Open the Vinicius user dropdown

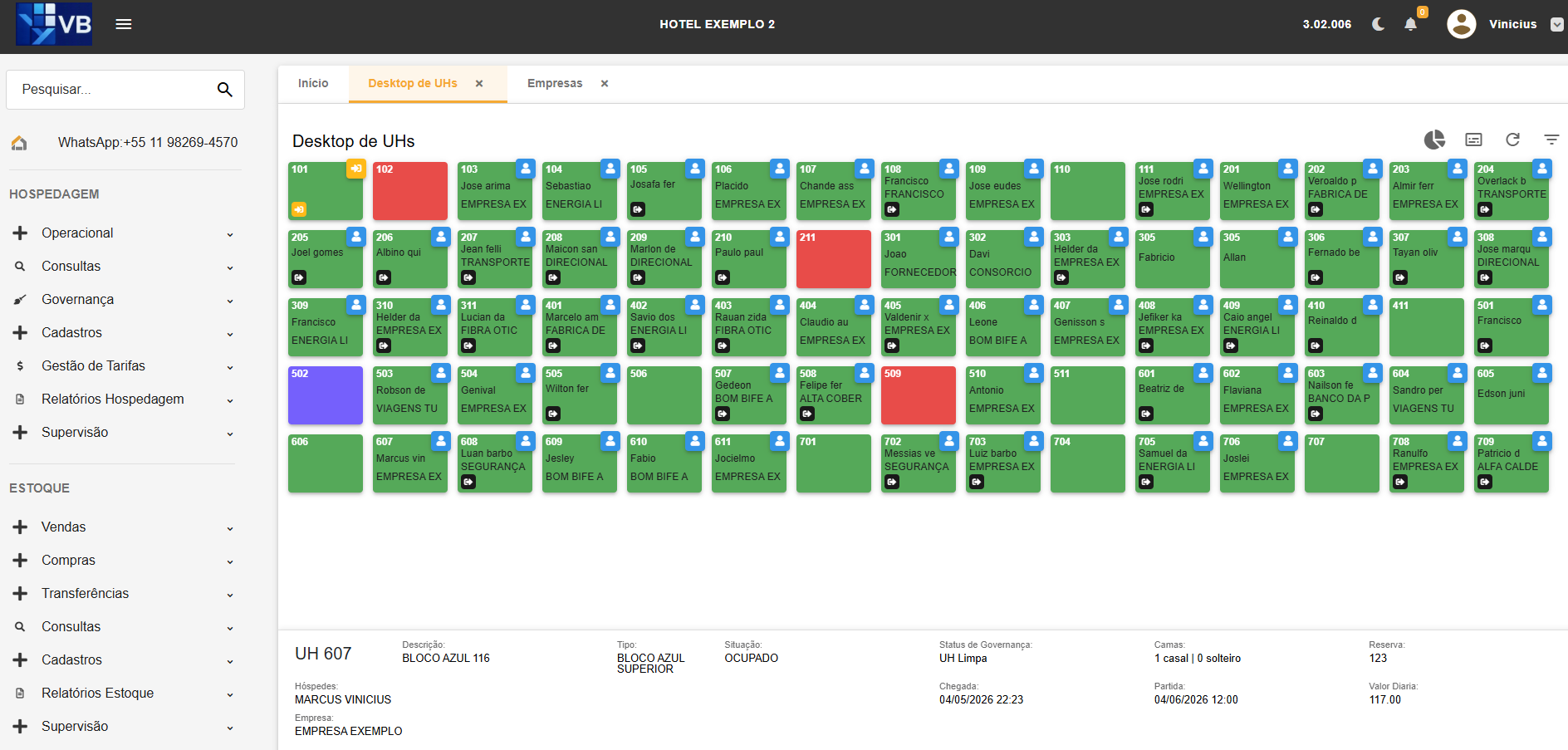1557,24
